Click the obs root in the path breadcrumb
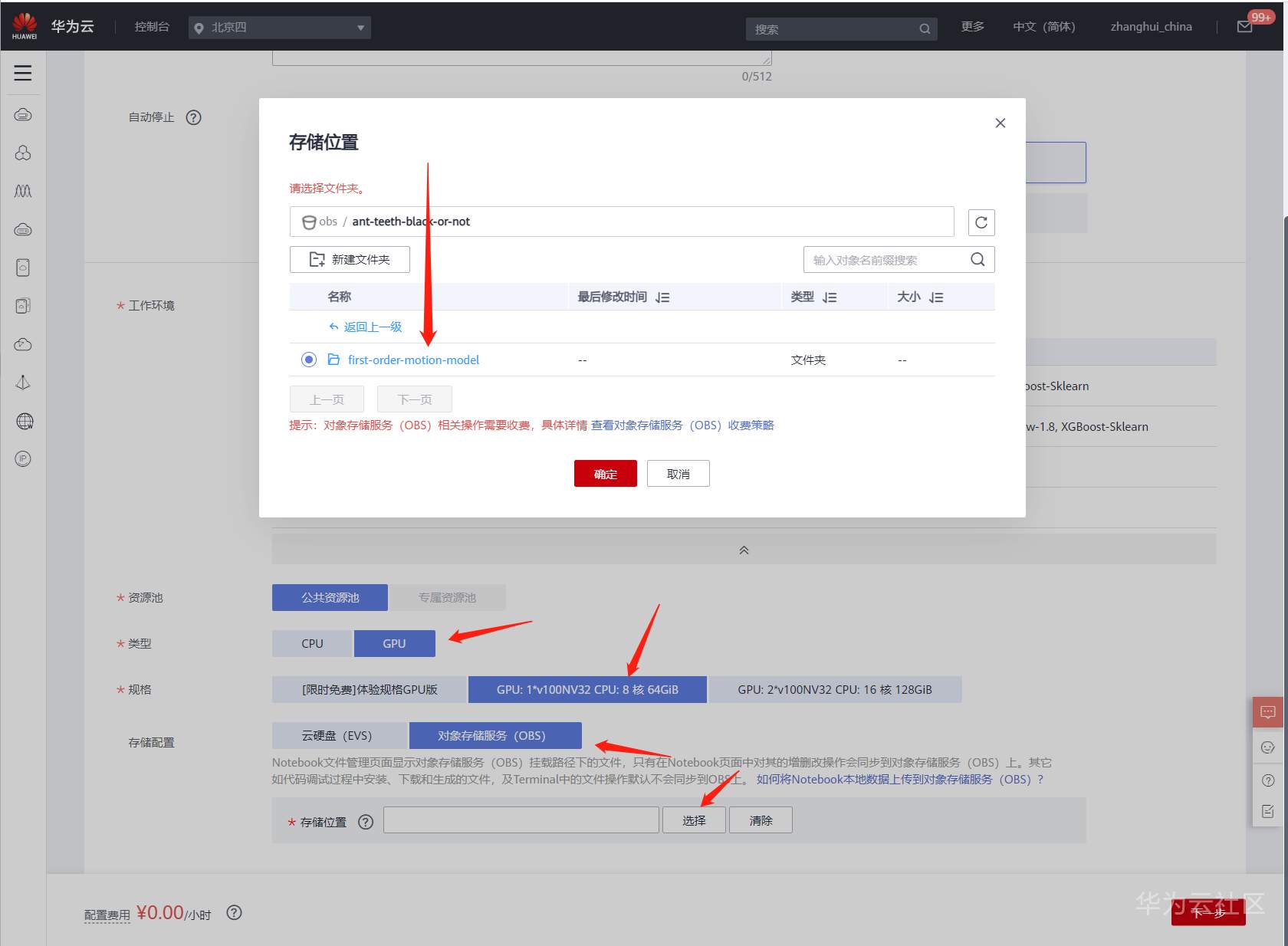The width and height of the screenshot is (1288, 946). tap(328, 222)
